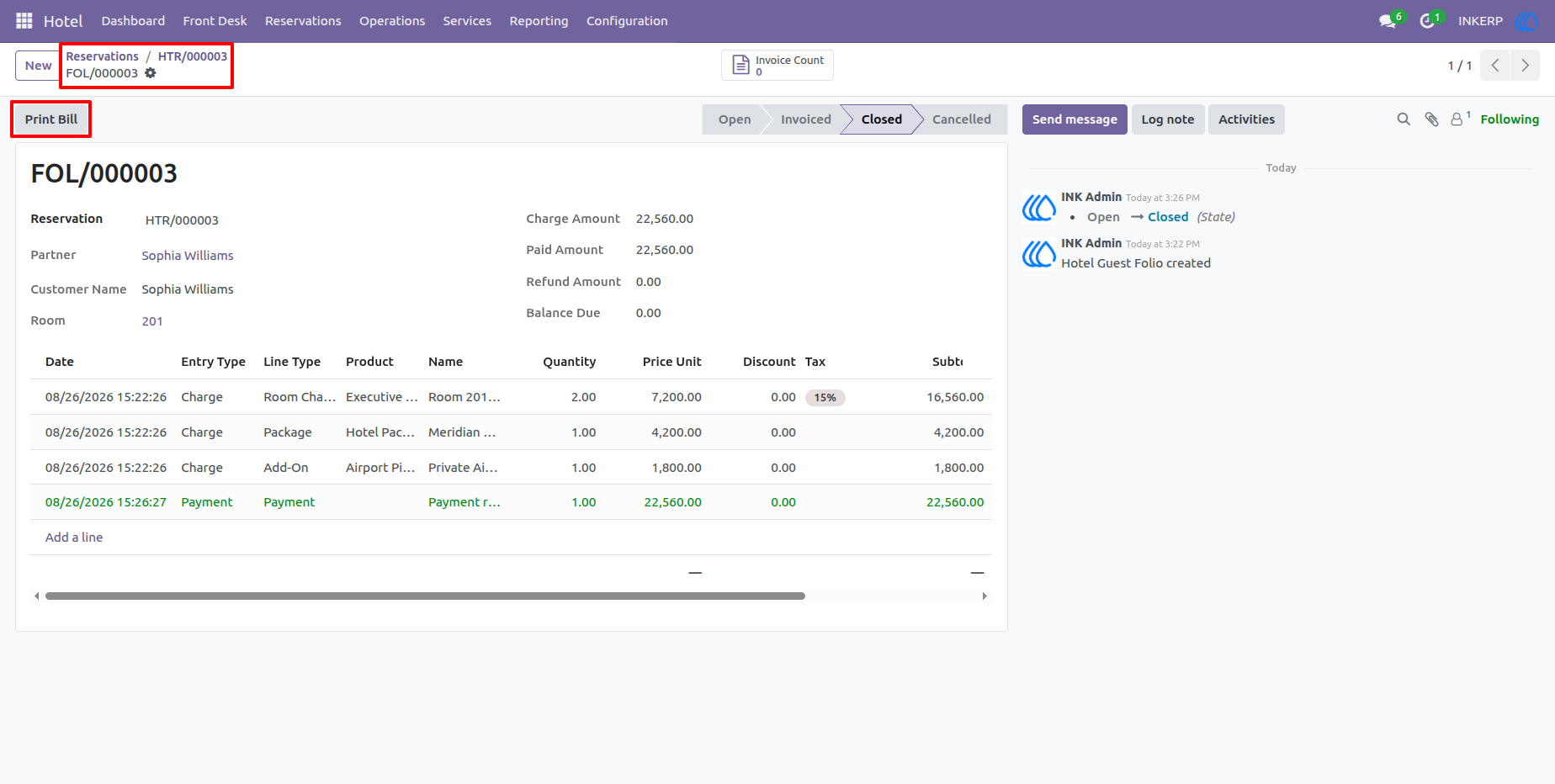Viewport: 1555px width, 784px height.
Task: Open the Dashboard menu
Action: 133,21
